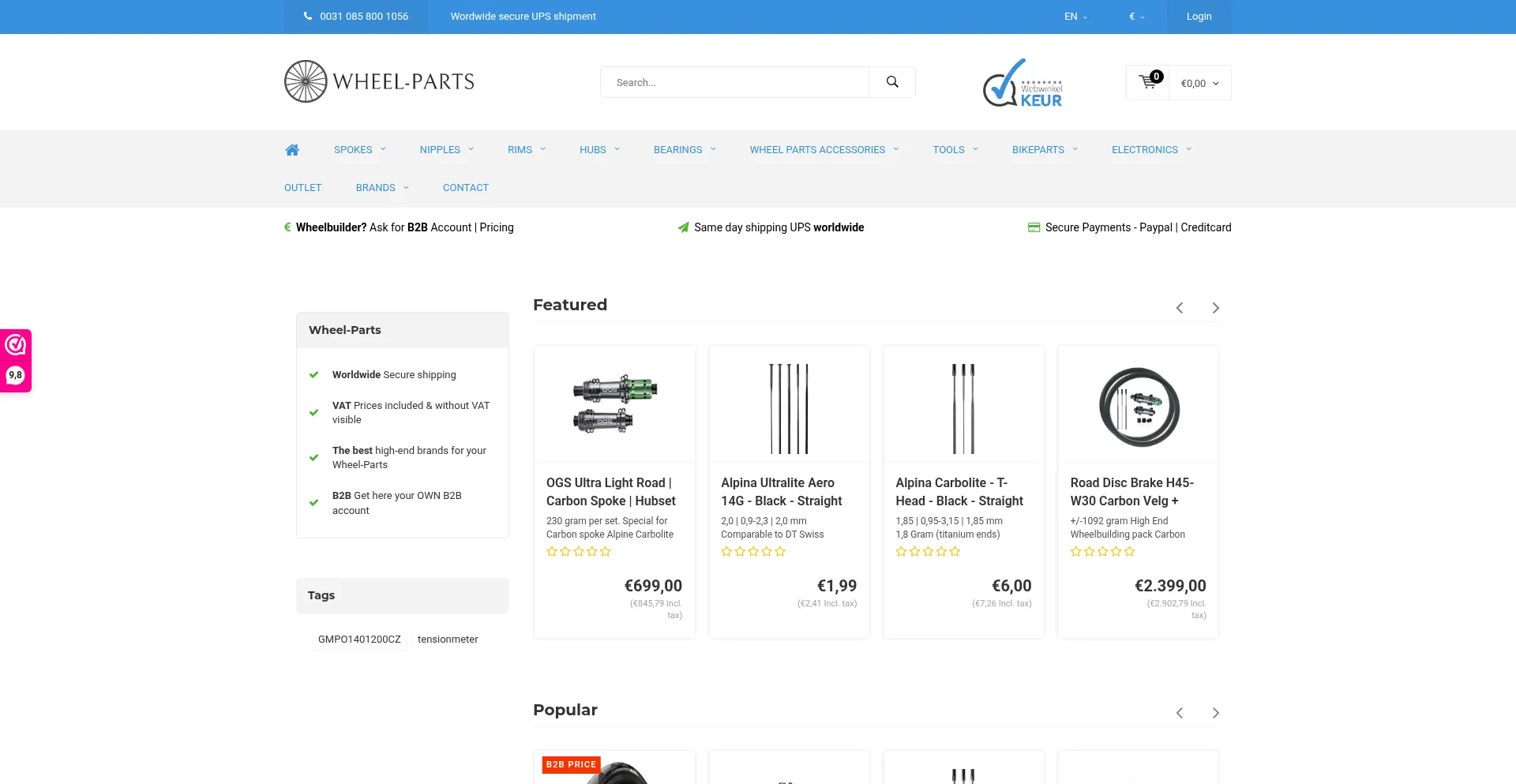Click the €699,00 price
The width and height of the screenshot is (1516, 784).
coord(653,586)
